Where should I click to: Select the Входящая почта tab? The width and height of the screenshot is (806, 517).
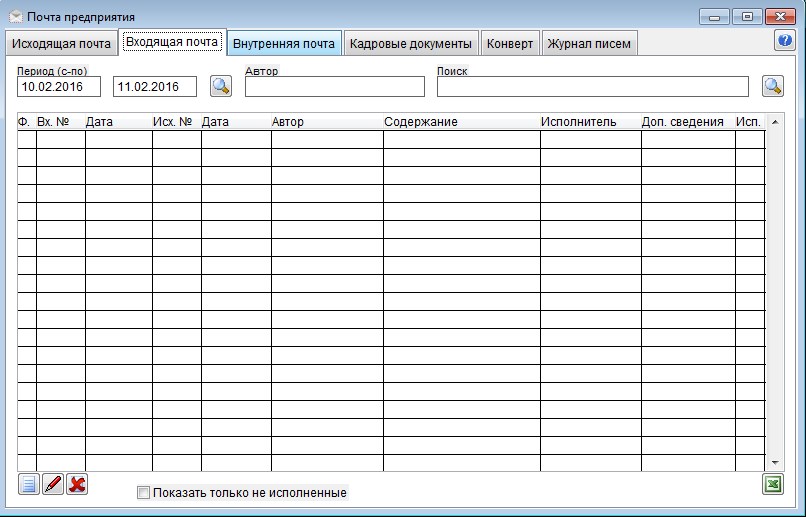tap(172, 42)
